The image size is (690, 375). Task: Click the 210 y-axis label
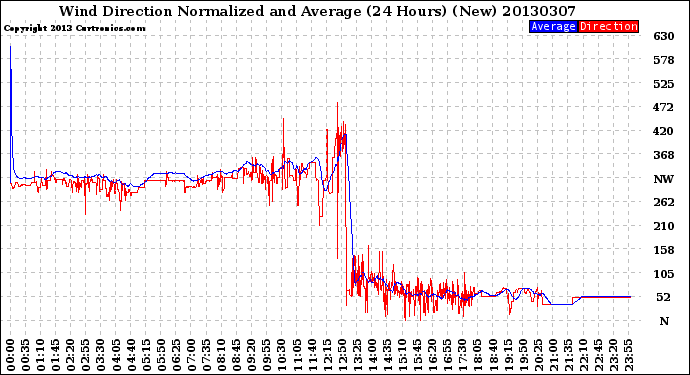tap(664, 226)
